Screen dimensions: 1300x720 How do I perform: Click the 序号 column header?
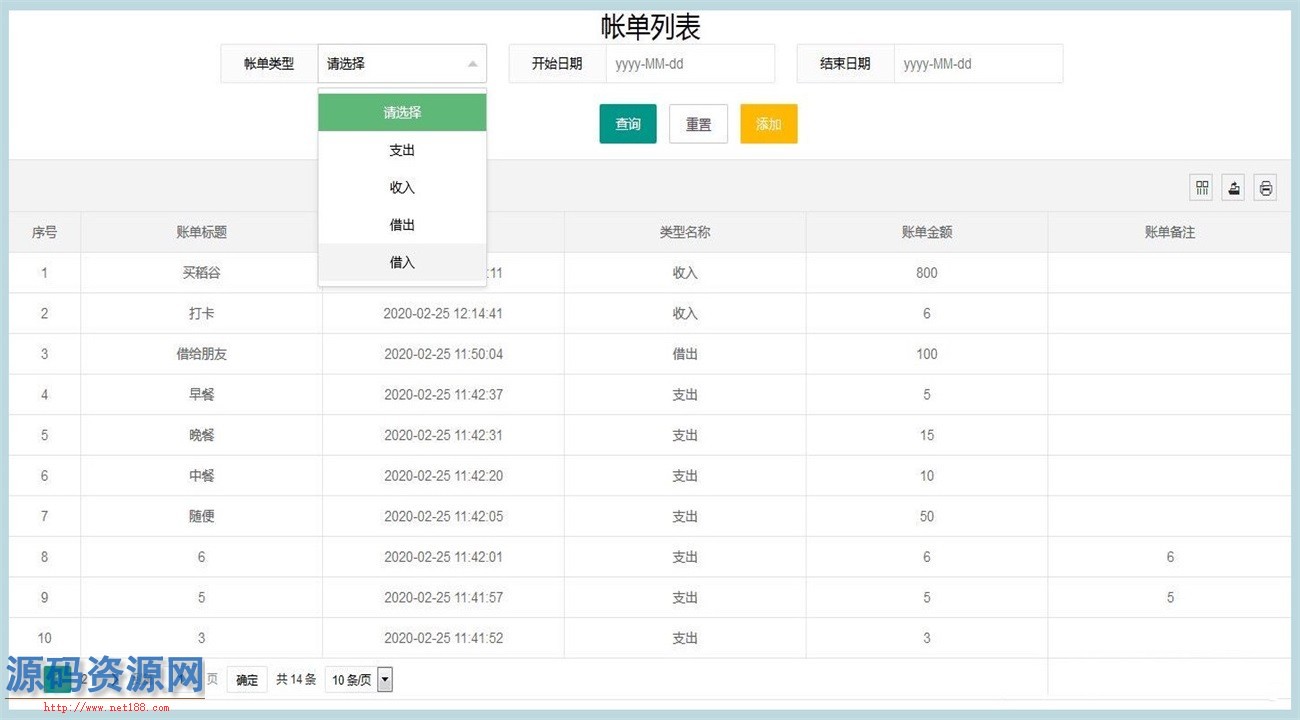(44, 232)
